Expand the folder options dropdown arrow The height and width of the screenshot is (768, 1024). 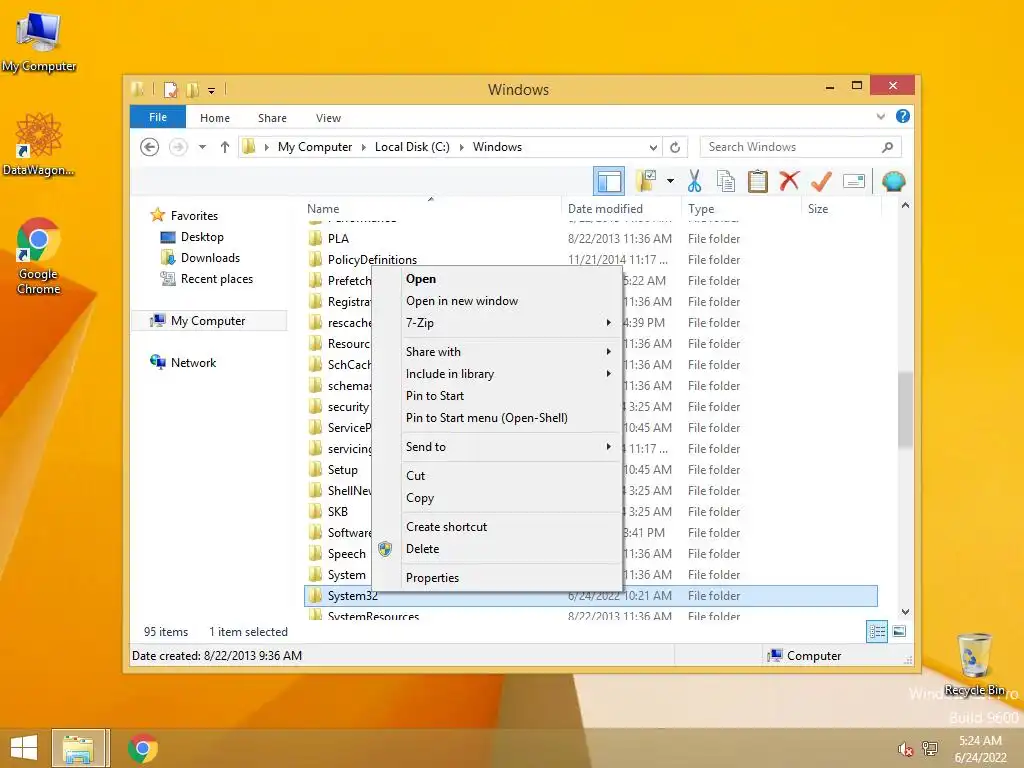point(670,181)
